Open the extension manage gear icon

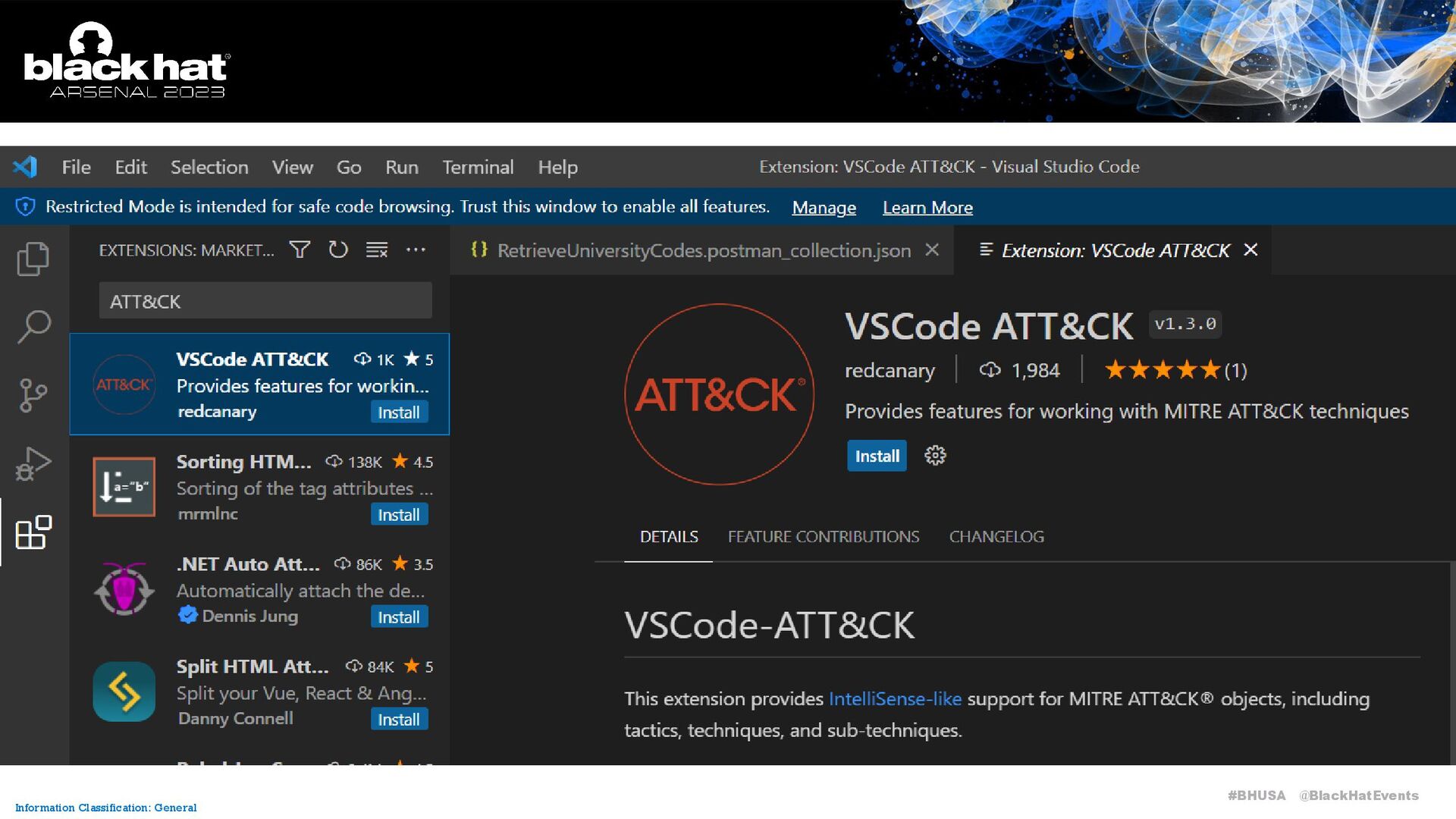click(935, 456)
